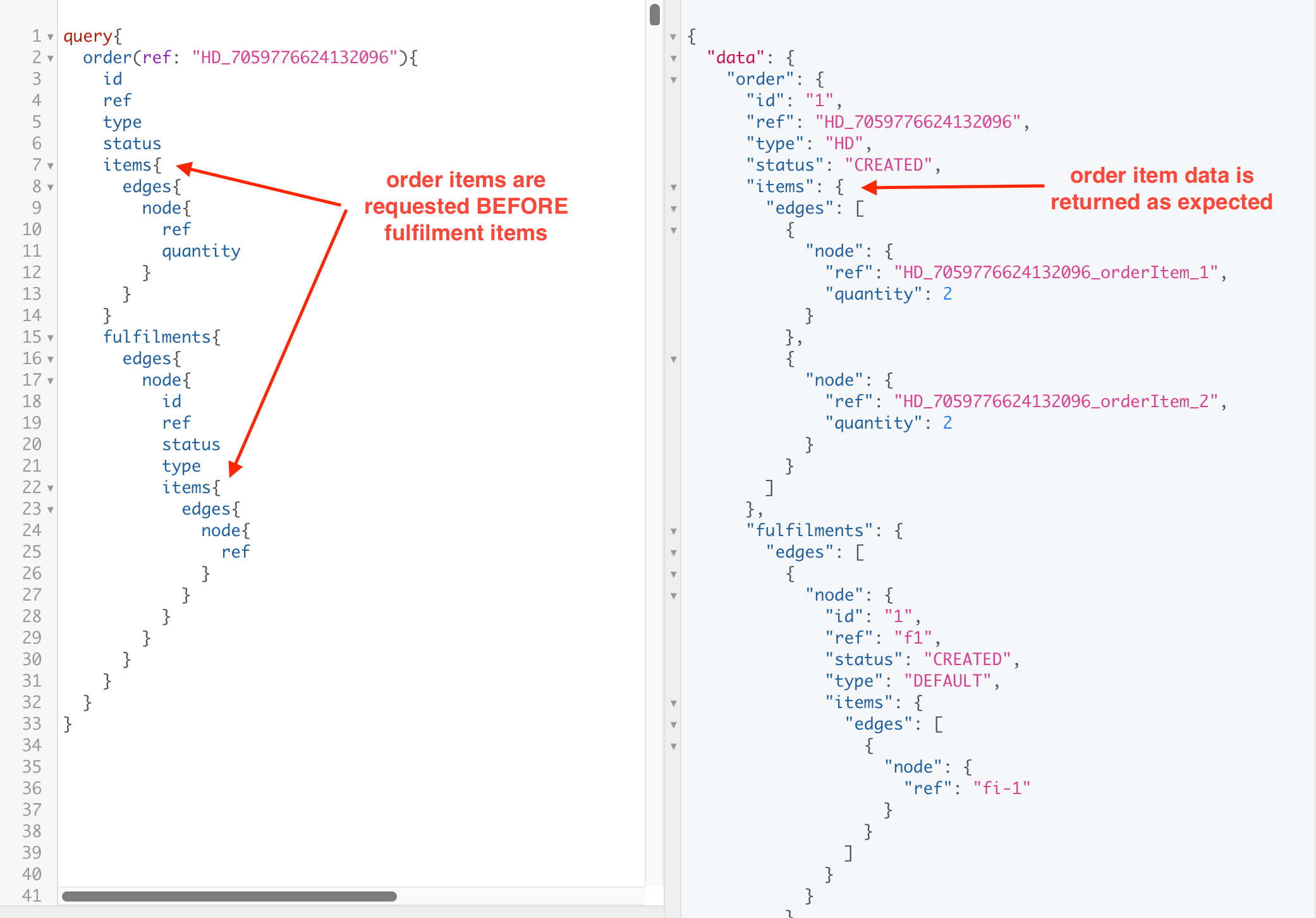Collapse the query block fold arrow at line 1
The width and height of the screenshot is (1316, 918).
coord(50,37)
